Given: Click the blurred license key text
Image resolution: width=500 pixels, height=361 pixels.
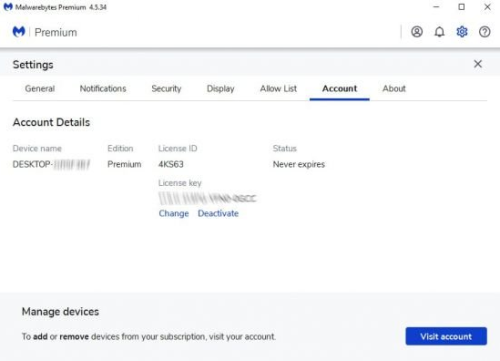Looking at the screenshot, I should coord(207,199).
